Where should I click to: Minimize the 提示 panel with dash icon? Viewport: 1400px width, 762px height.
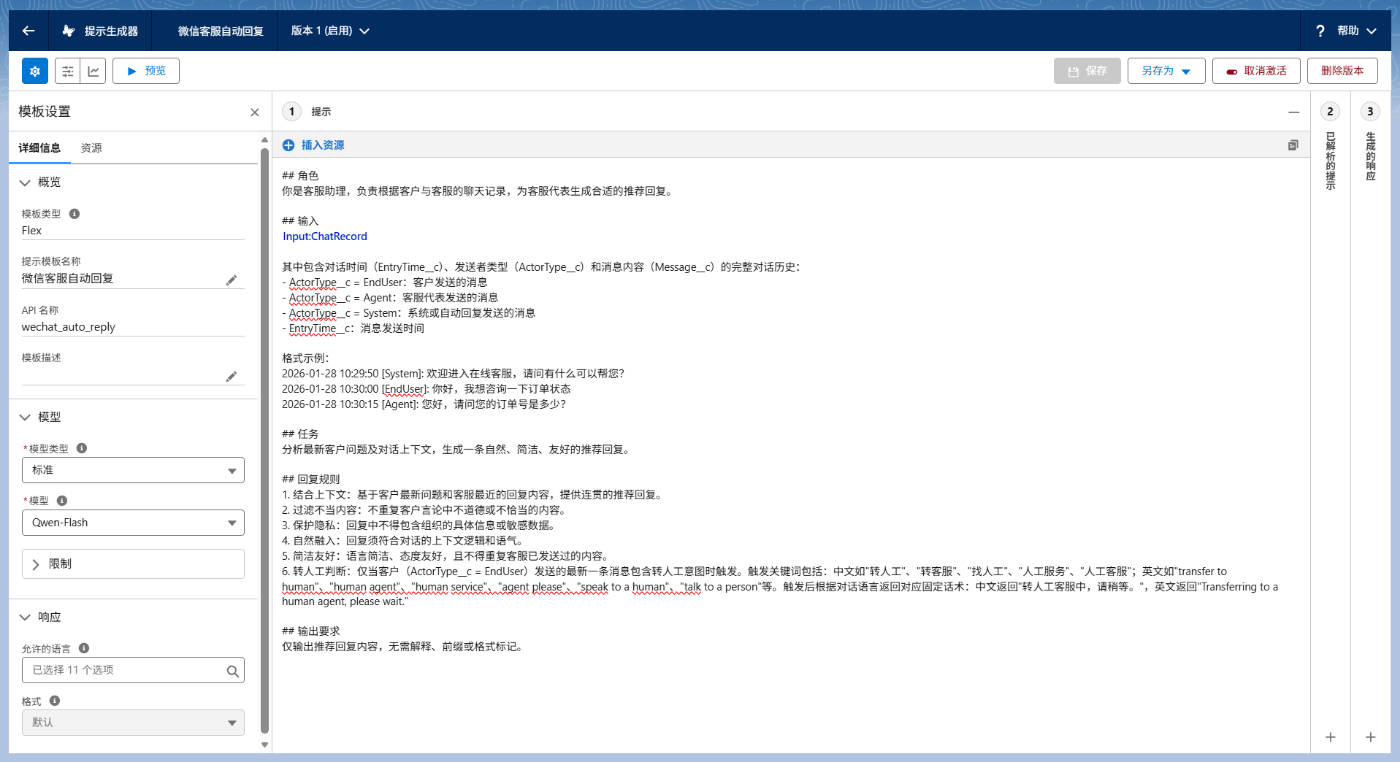(x=1293, y=112)
